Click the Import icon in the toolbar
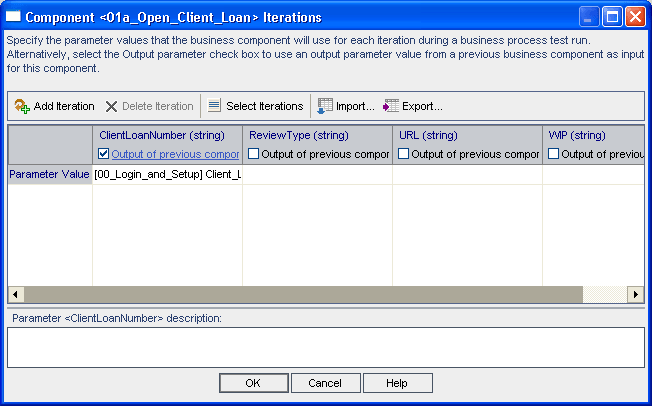This screenshot has width=652, height=406. click(325, 106)
